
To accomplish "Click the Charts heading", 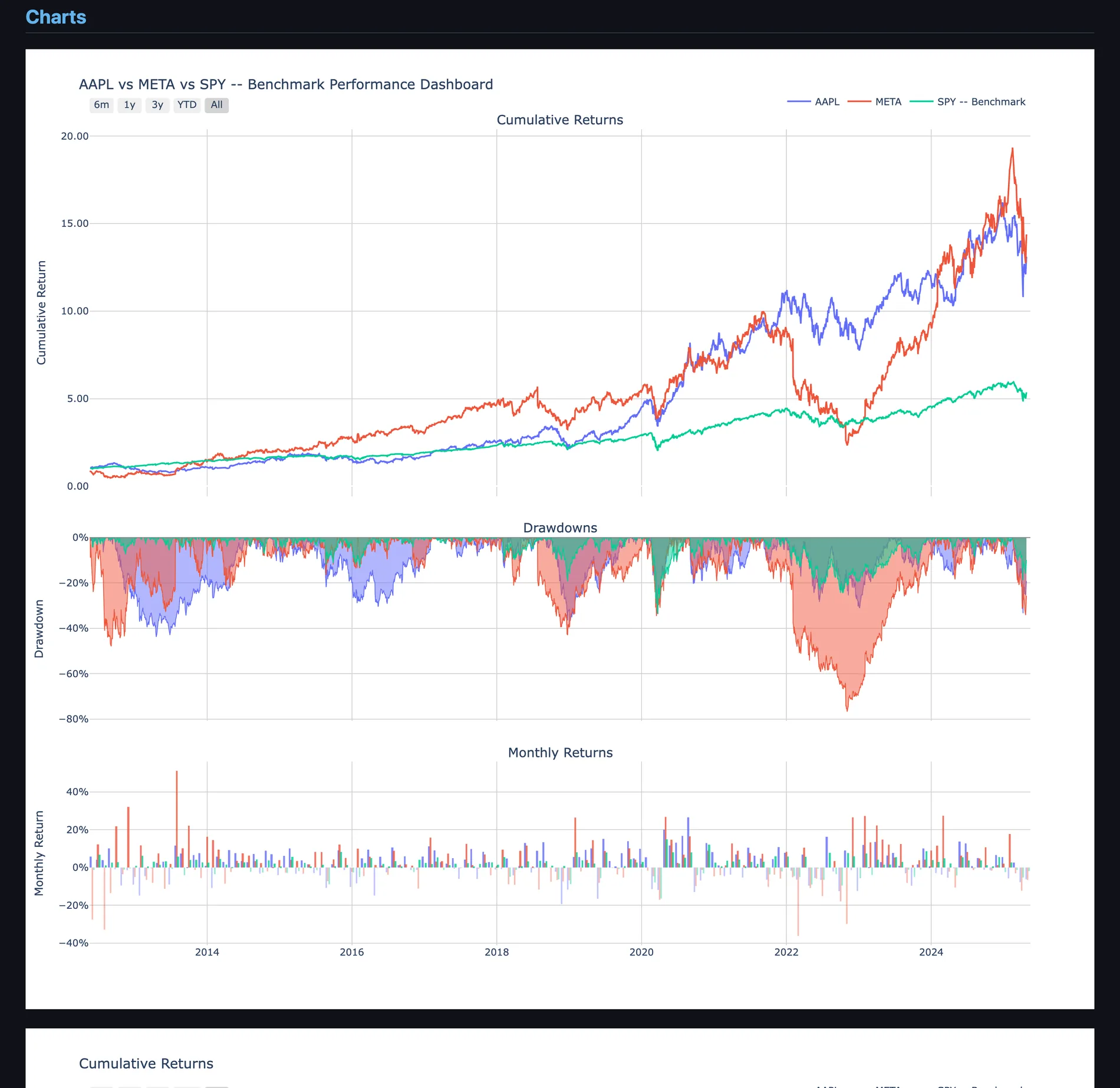I will coord(56,17).
